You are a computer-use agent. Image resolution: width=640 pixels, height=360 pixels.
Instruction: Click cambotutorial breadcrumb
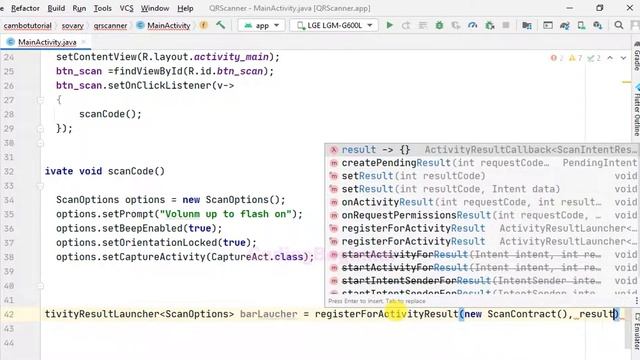(27, 25)
